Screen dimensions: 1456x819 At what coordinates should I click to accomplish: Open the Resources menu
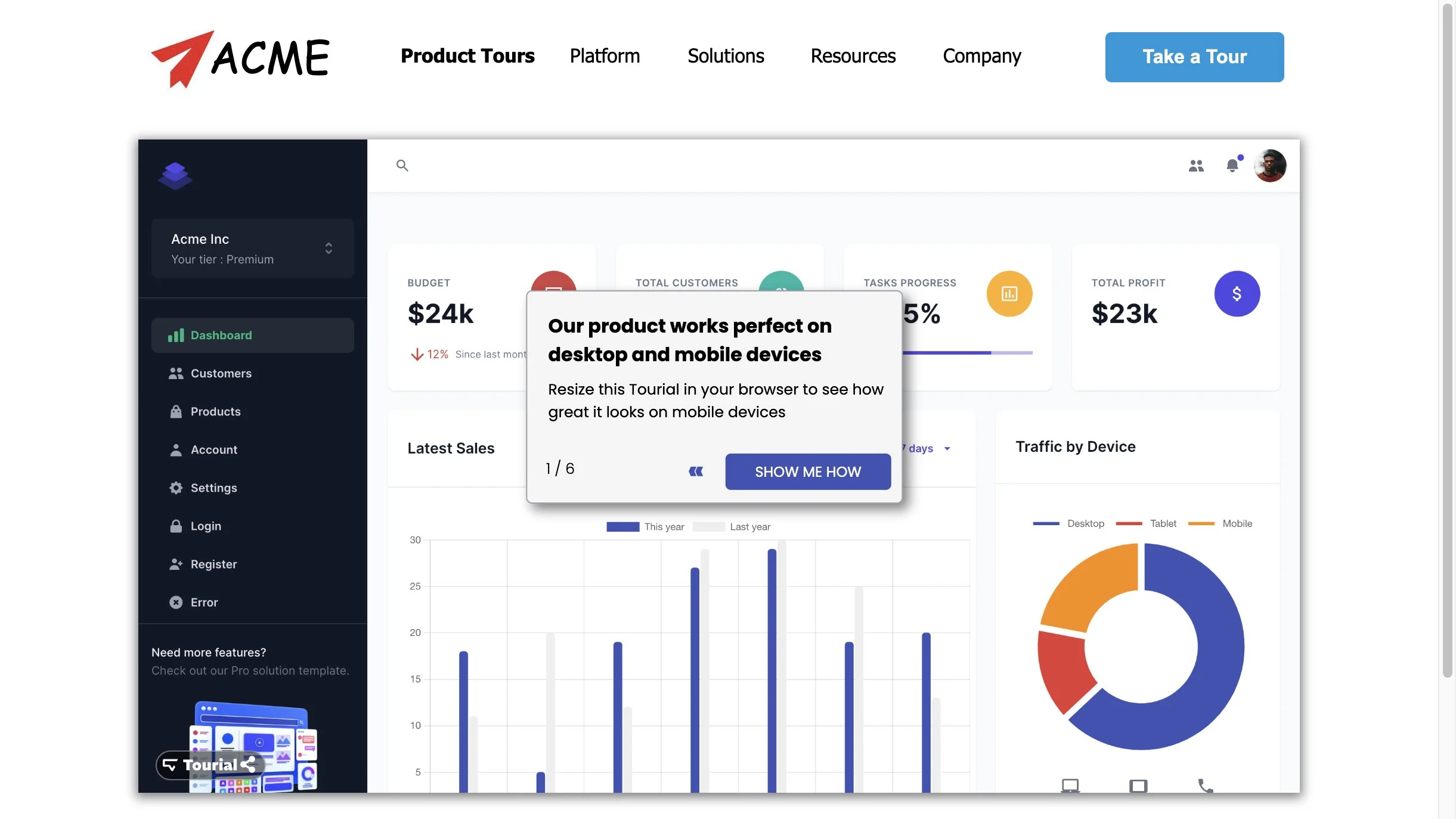coord(853,56)
